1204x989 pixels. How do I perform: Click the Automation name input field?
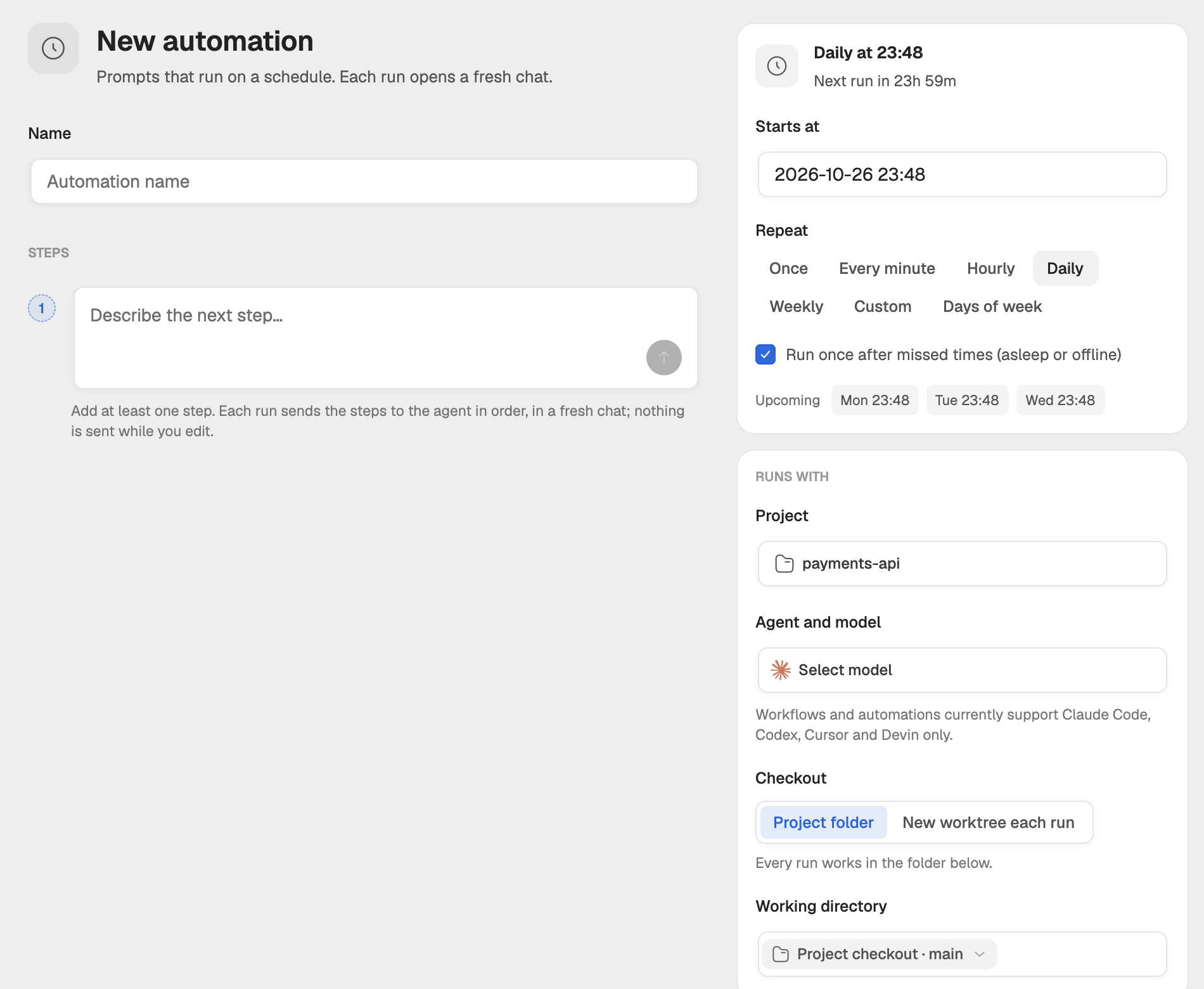364,181
